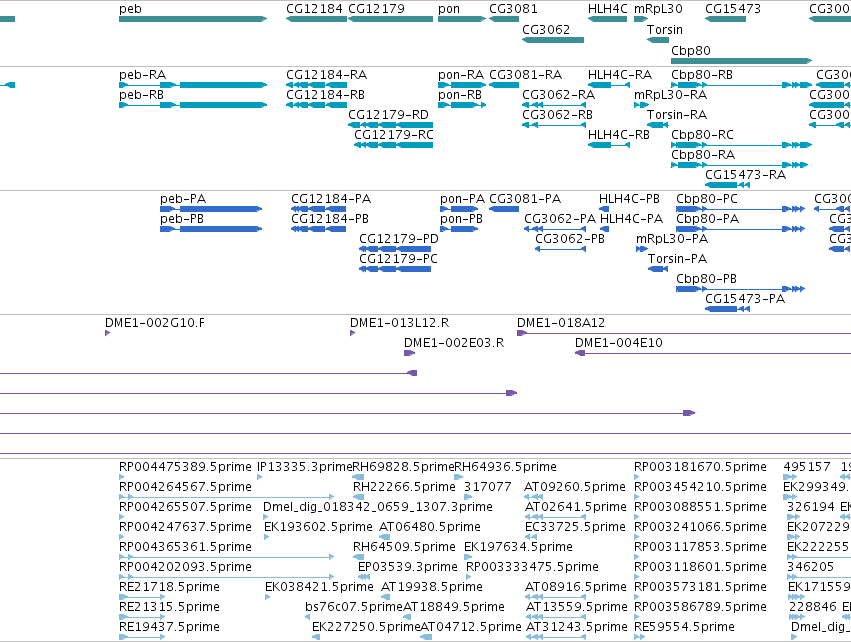Click the CG3081-PA protein label
The width and height of the screenshot is (851, 642).
[525, 199]
